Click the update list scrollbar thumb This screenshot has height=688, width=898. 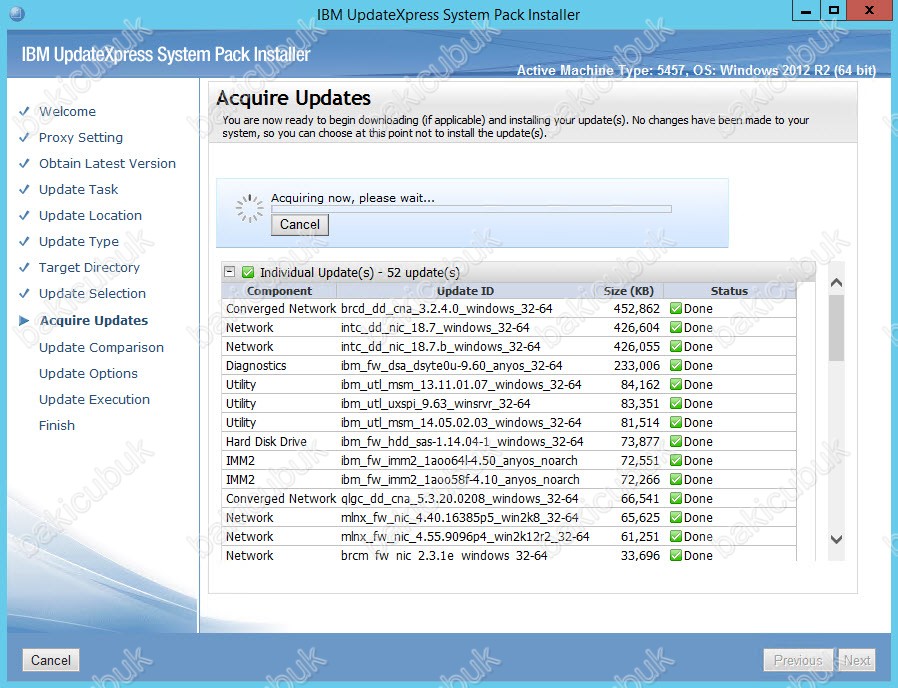(836, 328)
